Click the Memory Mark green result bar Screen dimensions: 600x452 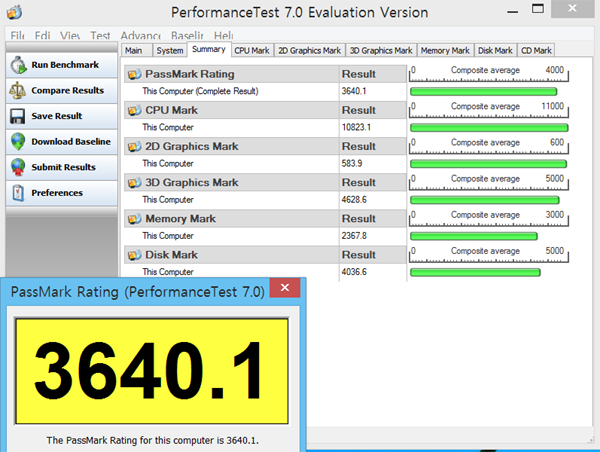coord(474,237)
